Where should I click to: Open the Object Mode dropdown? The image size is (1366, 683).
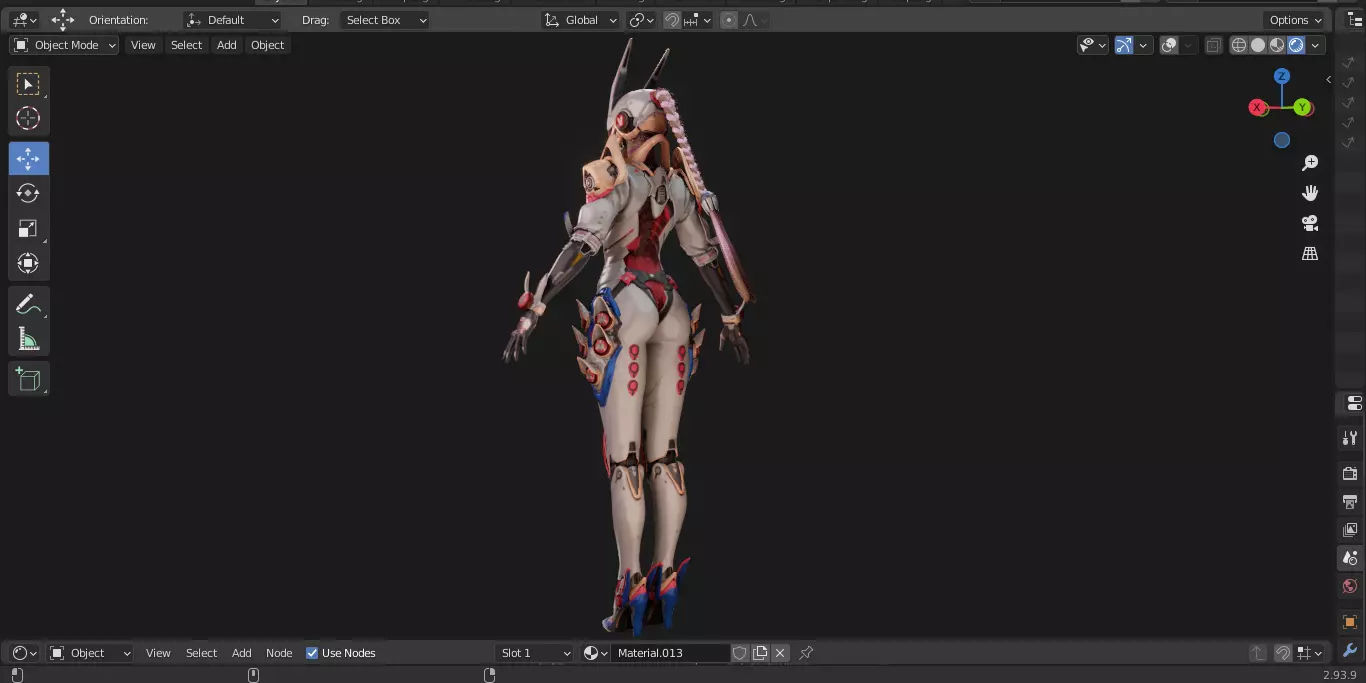click(65, 45)
